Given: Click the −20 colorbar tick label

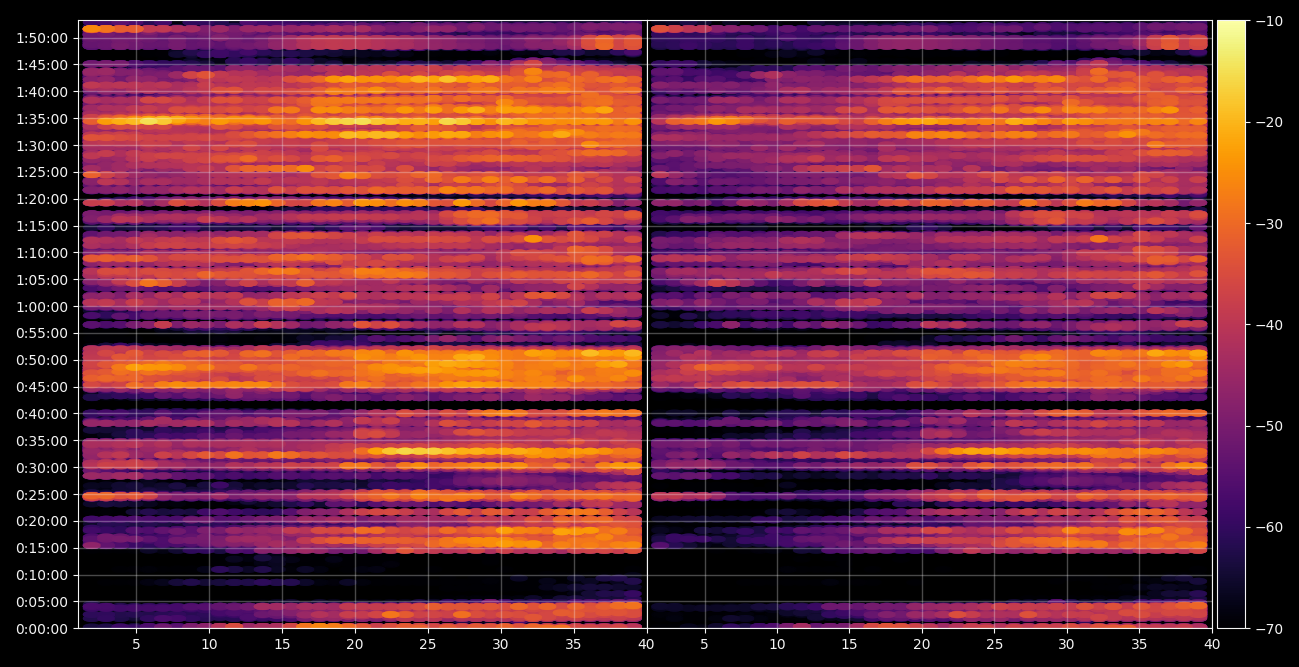Looking at the screenshot, I should pyautogui.click(x=1269, y=122).
